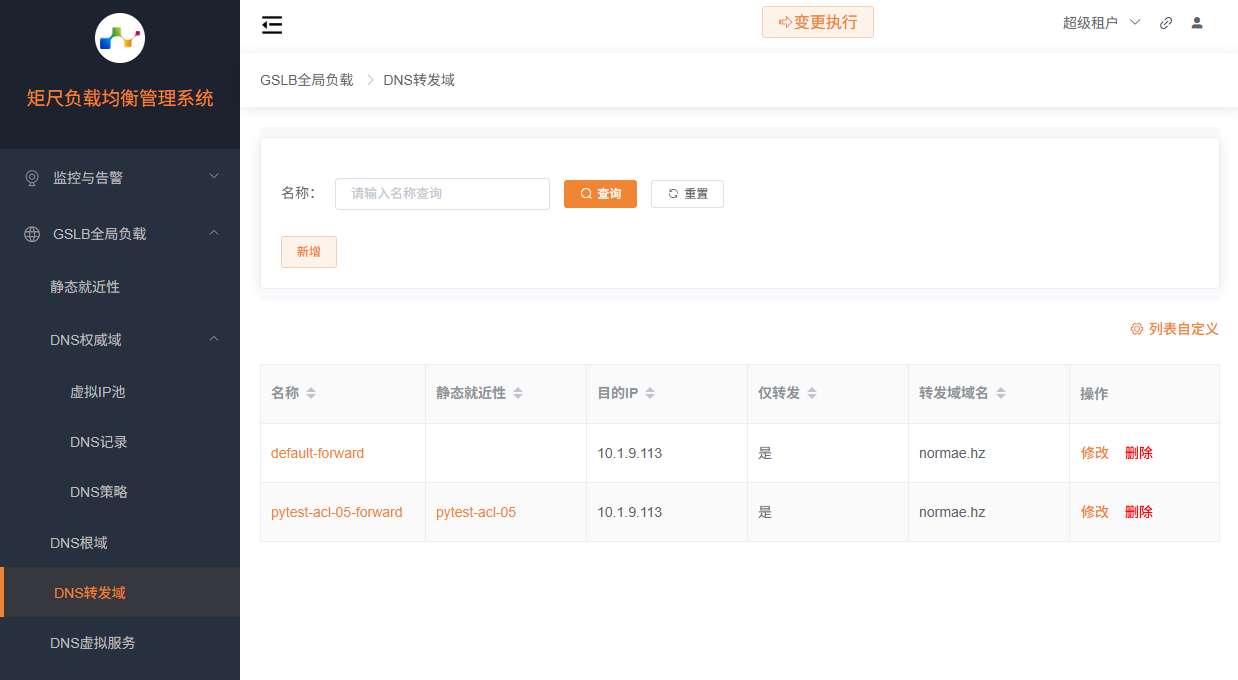The width and height of the screenshot is (1238, 680).
Task: Sort by 转发域域名 column sort icon
Action: point(1001,394)
